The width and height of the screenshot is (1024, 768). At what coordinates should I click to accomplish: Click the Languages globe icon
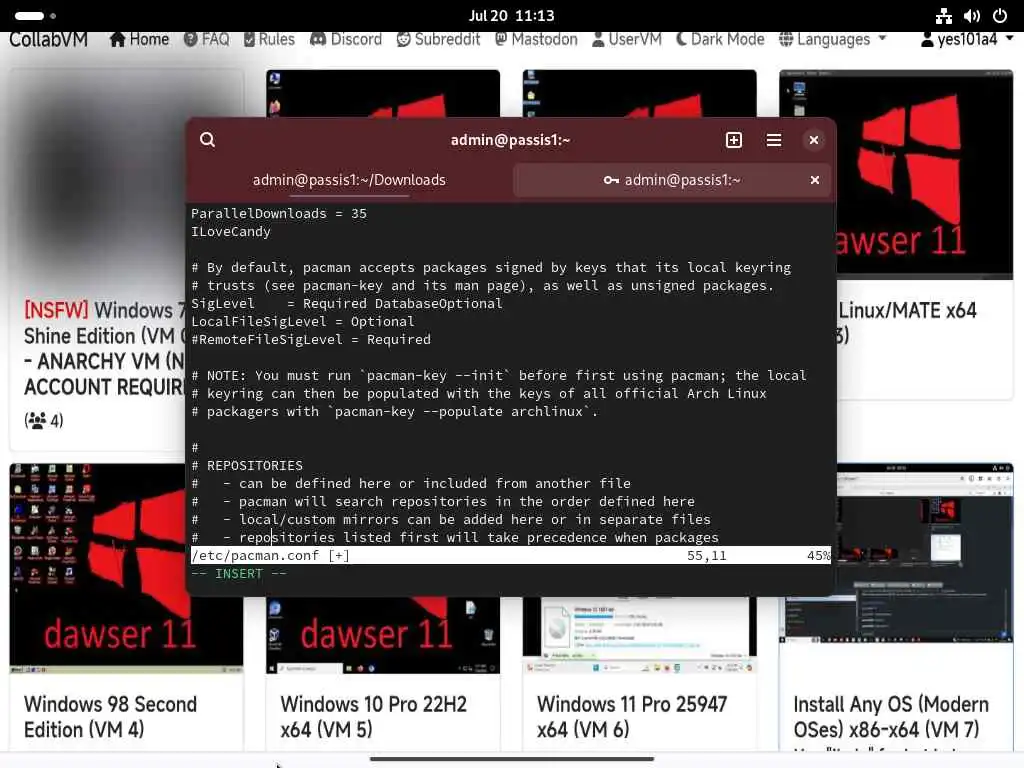786,39
